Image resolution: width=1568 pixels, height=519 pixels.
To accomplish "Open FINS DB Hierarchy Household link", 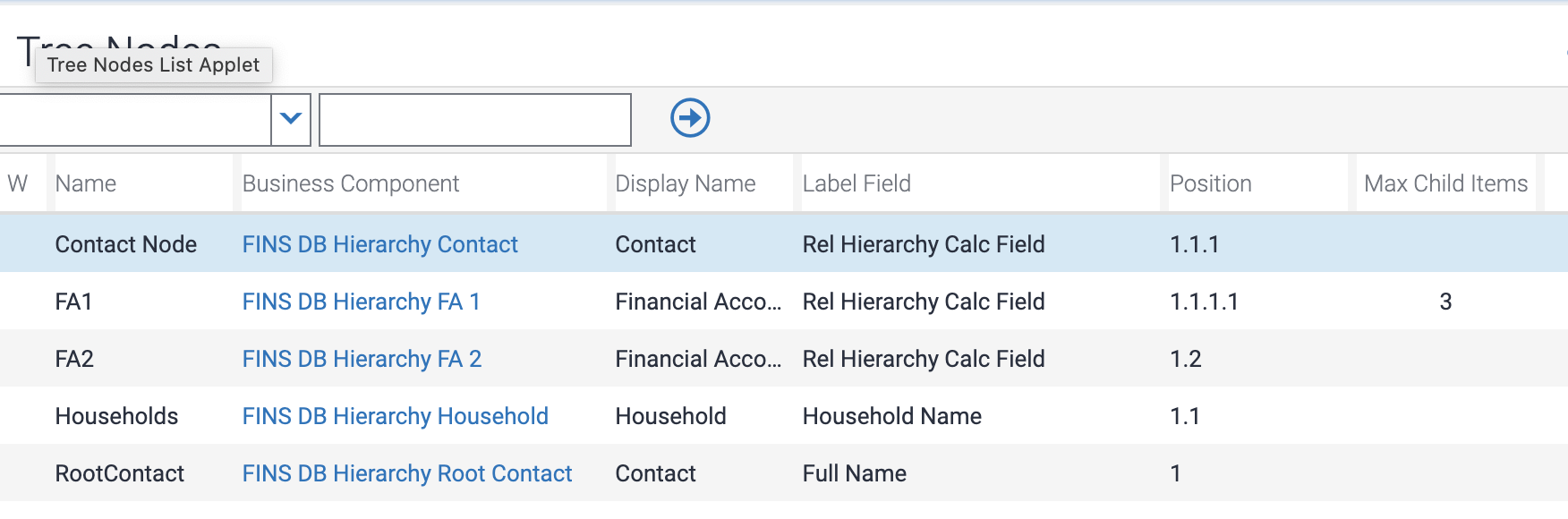I will 395,416.
